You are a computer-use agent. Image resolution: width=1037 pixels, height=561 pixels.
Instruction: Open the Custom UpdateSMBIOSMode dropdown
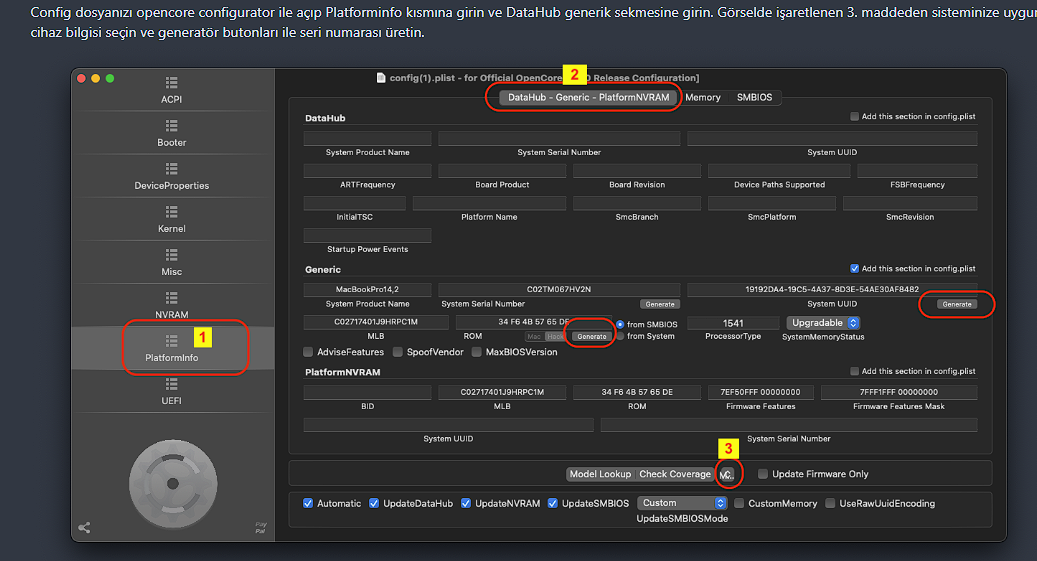tap(682, 503)
